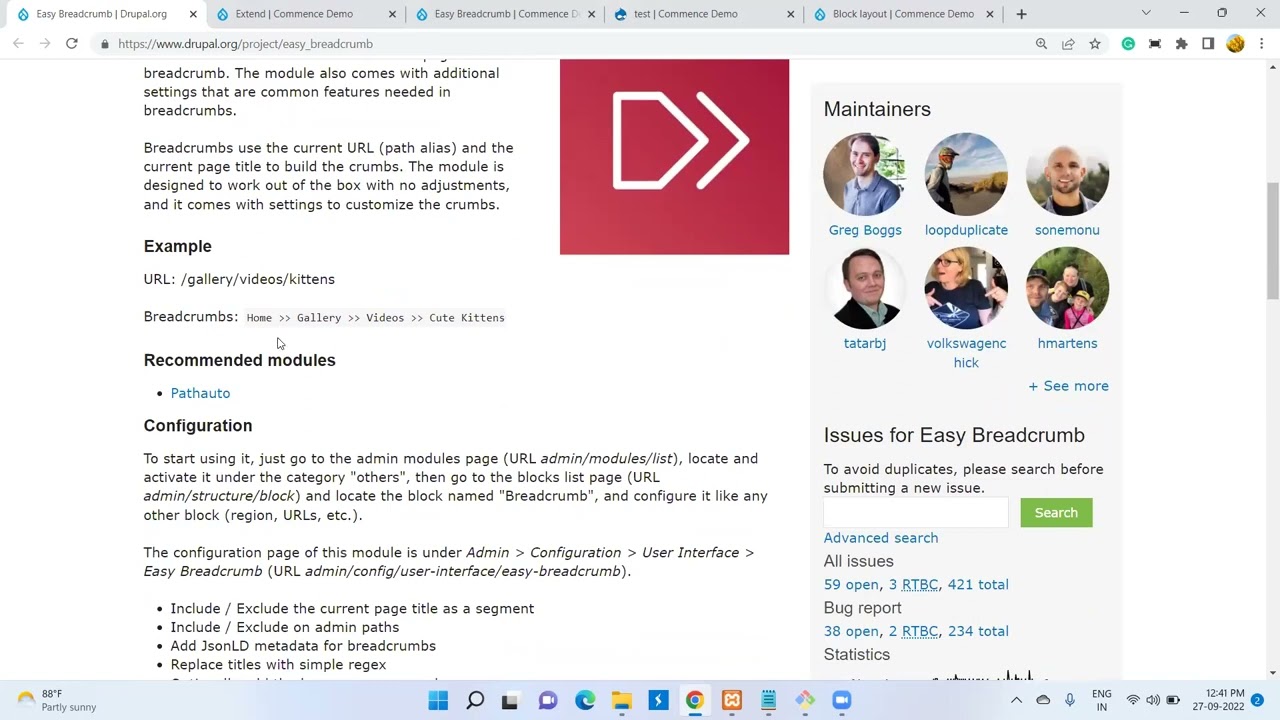Open loopduplicate maintainer profile link

click(x=966, y=230)
